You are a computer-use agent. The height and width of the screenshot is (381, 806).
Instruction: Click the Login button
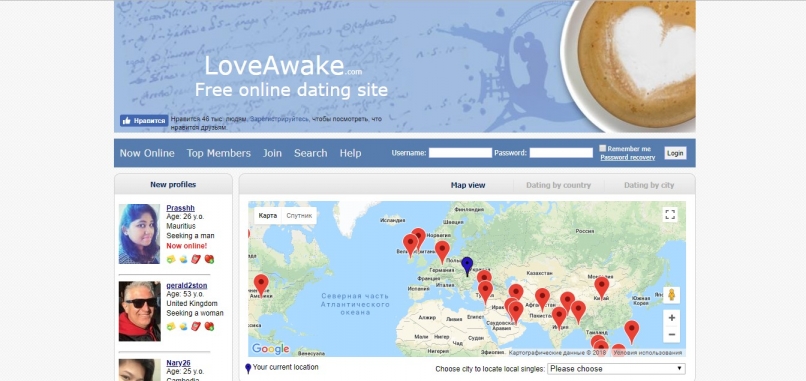pos(675,153)
